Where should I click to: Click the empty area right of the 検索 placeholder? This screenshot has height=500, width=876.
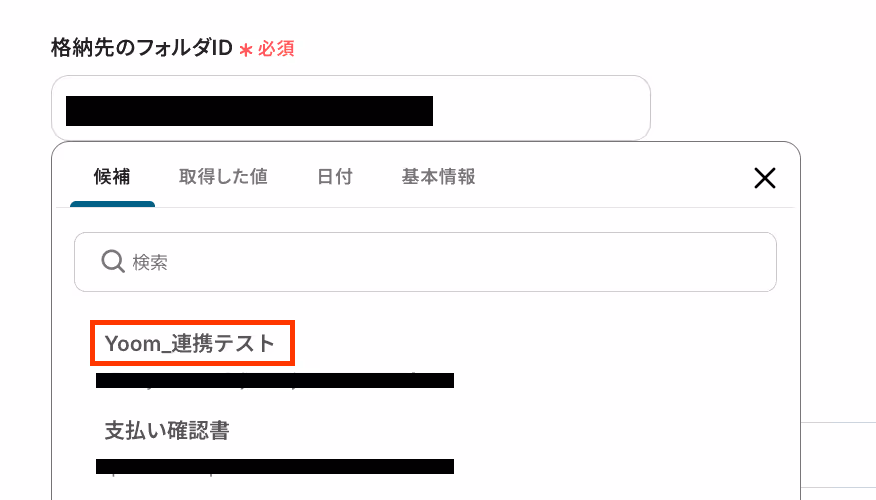point(469,262)
